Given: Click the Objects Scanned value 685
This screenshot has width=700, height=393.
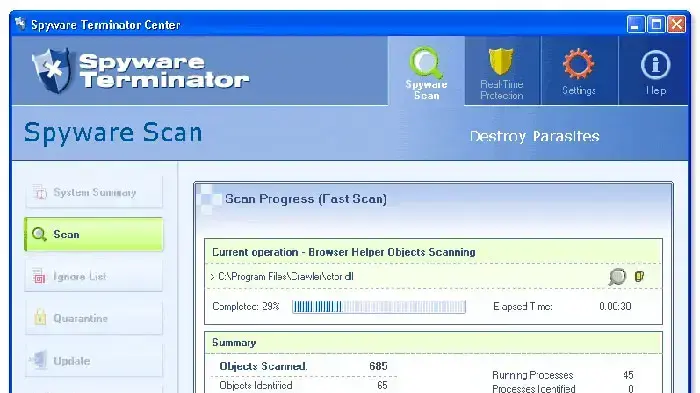Looking at the screenshot, I should pyautogui.click(x=378, y=366).
